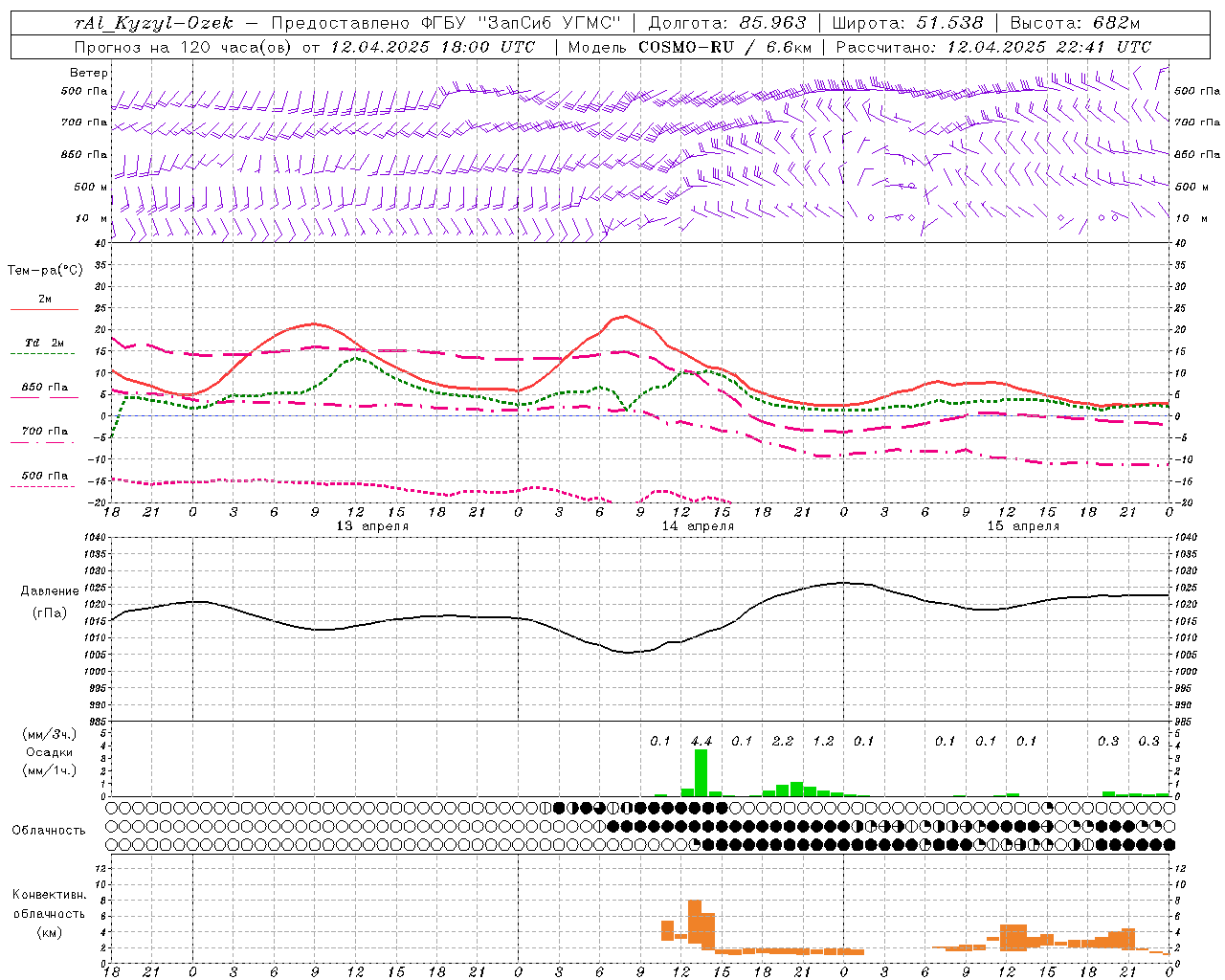
Task: Click the 'Конвективн.' convective cloud label
Action: pyautogui.click(x=49, y=895)
